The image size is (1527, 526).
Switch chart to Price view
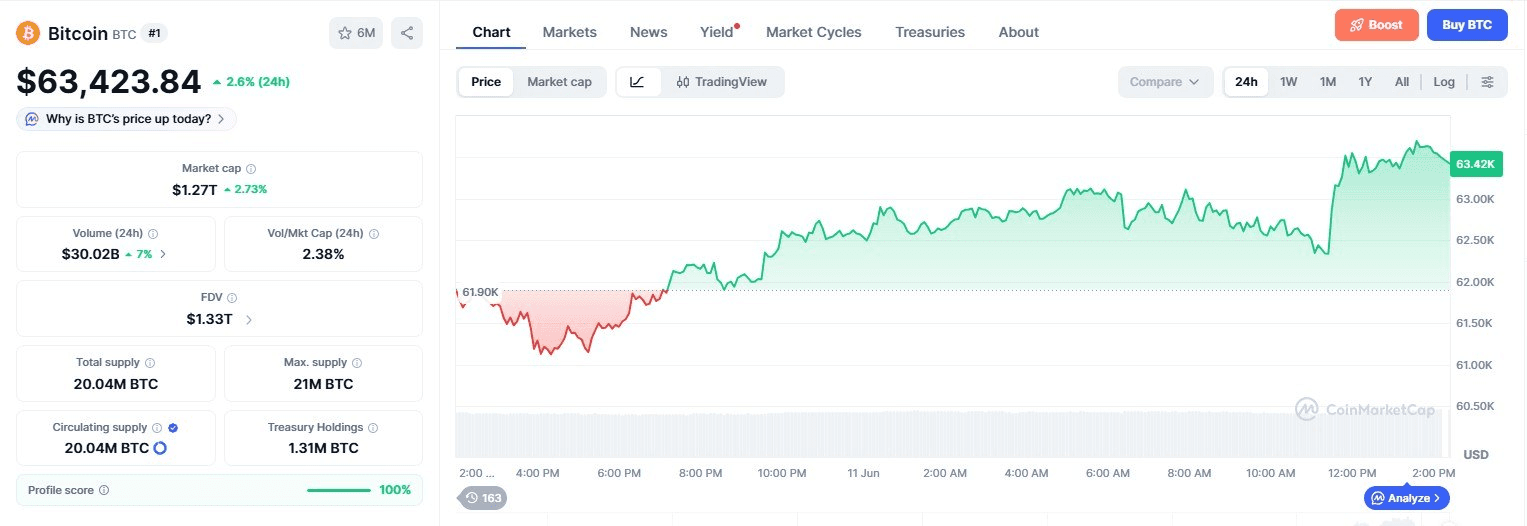tap(486, 82)
